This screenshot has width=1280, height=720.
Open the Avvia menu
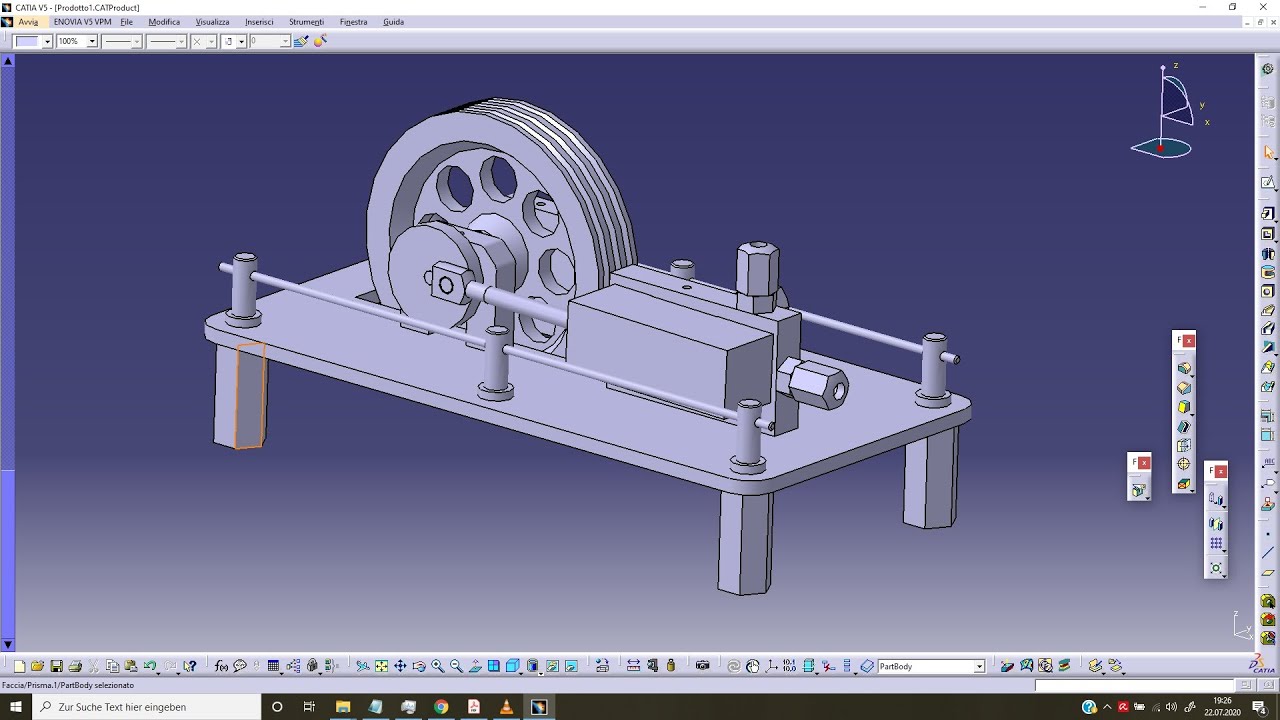(x=28, y=21)
